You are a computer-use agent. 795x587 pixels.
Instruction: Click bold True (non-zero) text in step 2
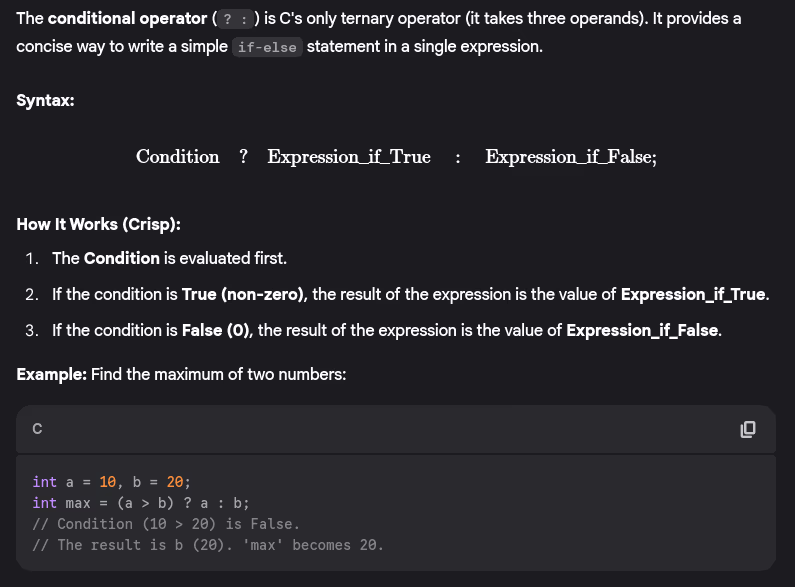tap(246, 294)
